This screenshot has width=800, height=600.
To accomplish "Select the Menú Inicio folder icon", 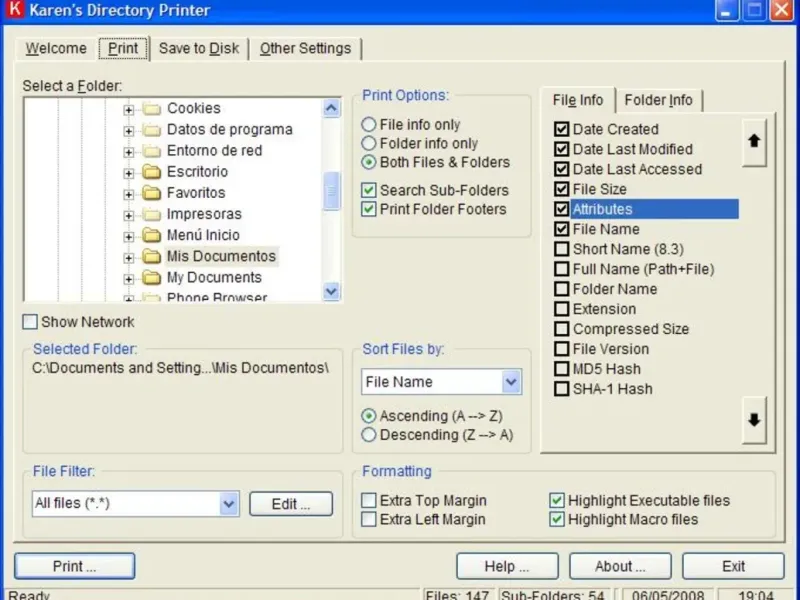I will tap(152, 235).
